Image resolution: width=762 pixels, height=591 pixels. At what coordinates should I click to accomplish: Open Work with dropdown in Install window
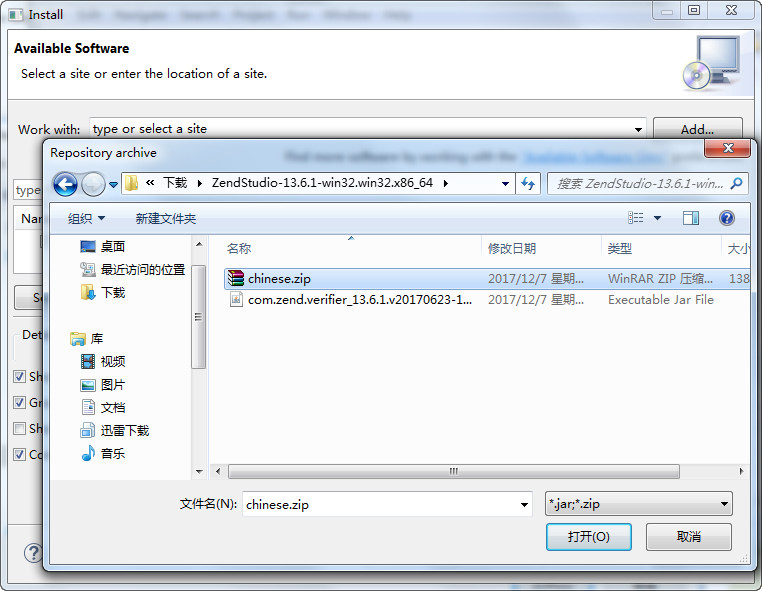click(638, 129)
